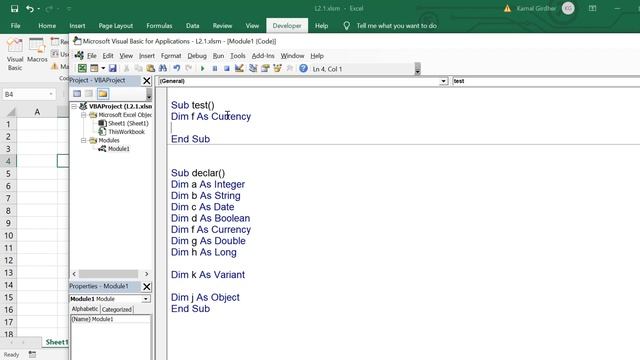Select Module1 in the project tree
Screen dimensions: 640x360
click(x=118, y=149)
